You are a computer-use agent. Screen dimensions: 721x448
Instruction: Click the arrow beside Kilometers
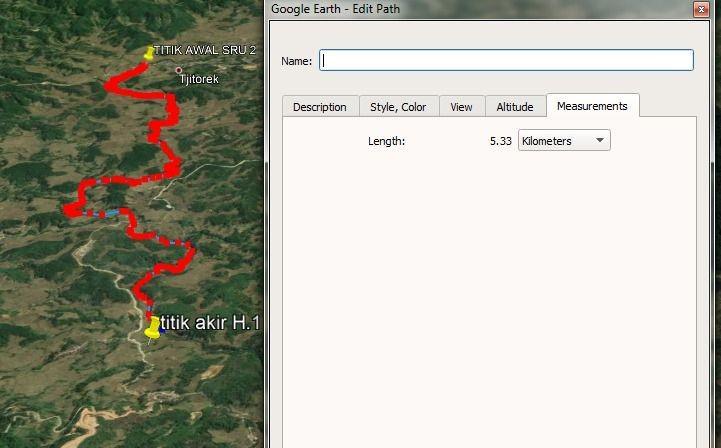tap(600, 140)
